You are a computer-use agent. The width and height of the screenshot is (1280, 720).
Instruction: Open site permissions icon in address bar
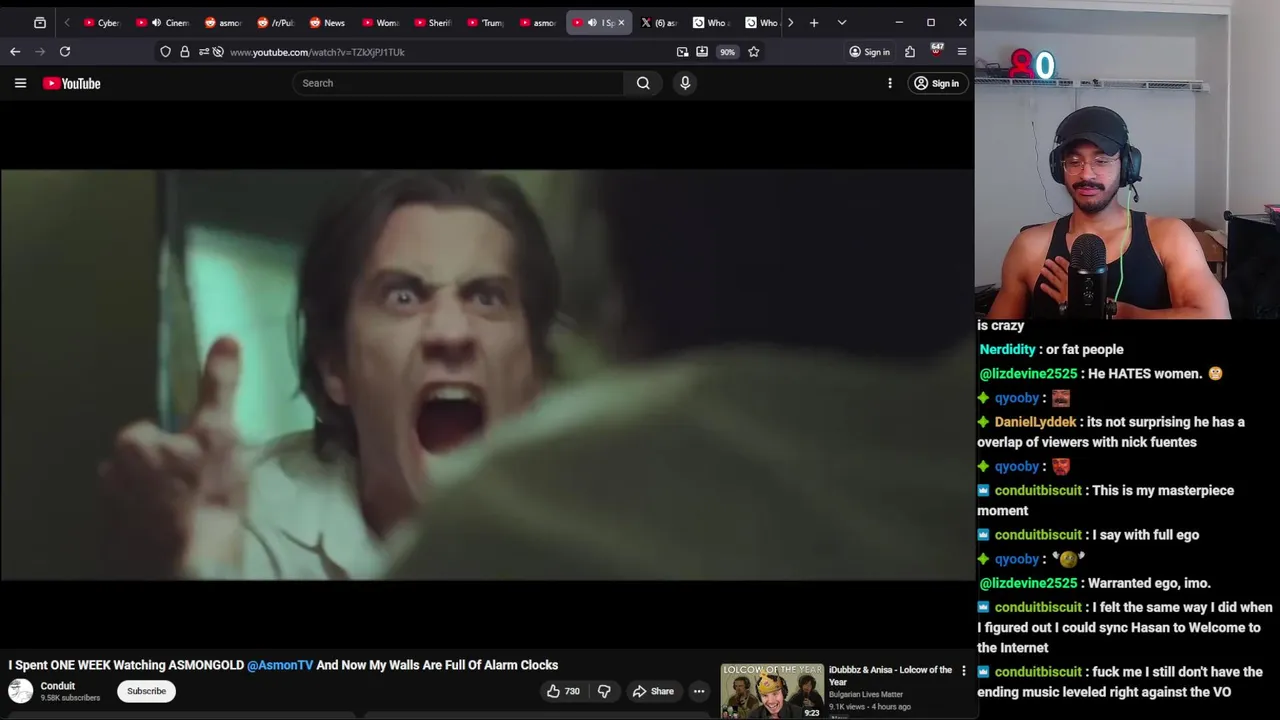click(x=204, y=52)
